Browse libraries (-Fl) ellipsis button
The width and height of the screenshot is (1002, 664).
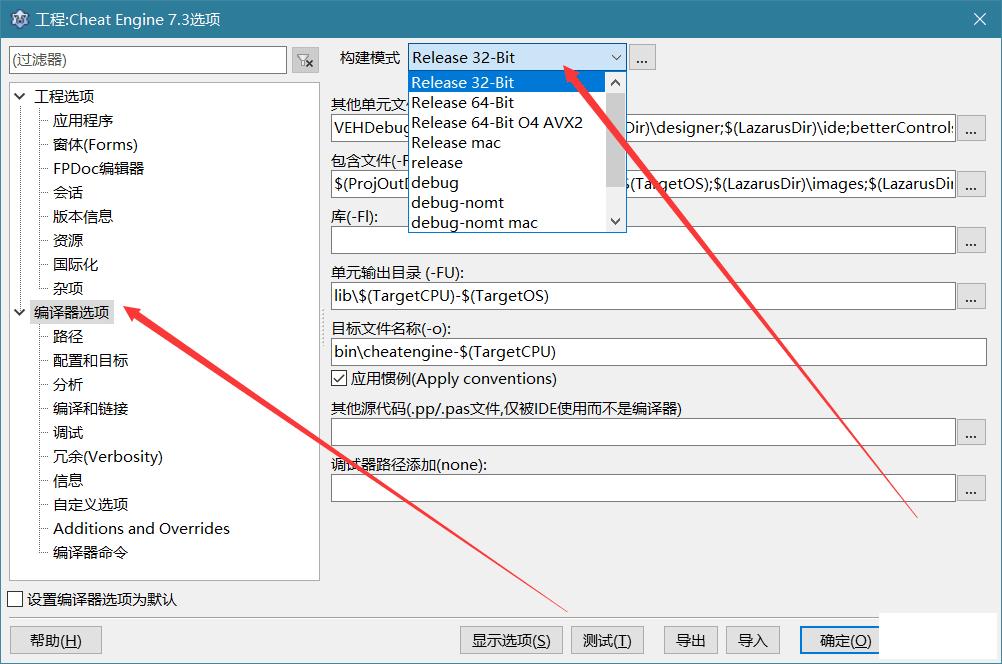(971, 240)
